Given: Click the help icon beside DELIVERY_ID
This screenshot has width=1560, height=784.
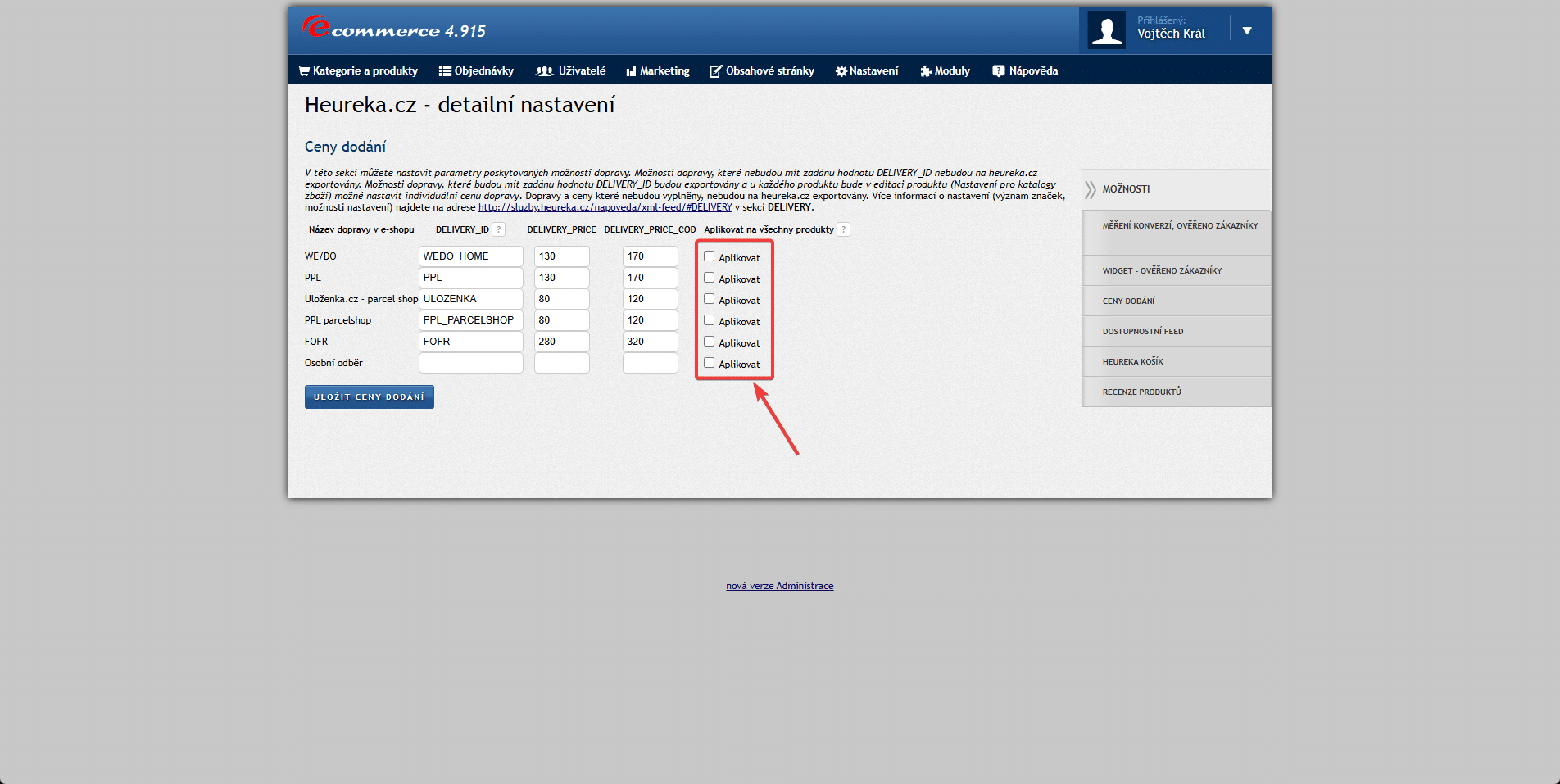Looking at the screenshot, I should point(499,229).
